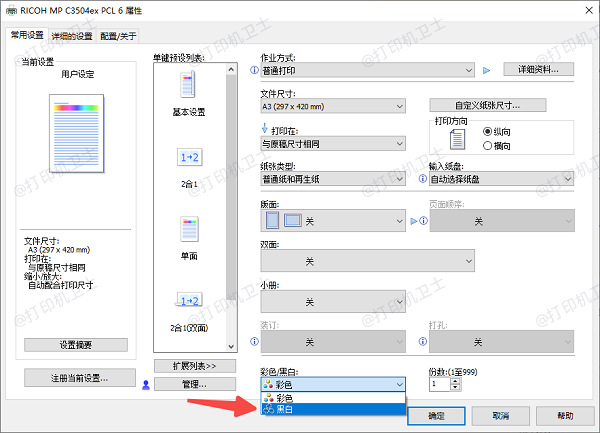The height and width of the screenshot is (433, 600).
Task: Click the 注册当前设置... button
Action: tap(80, 378)
